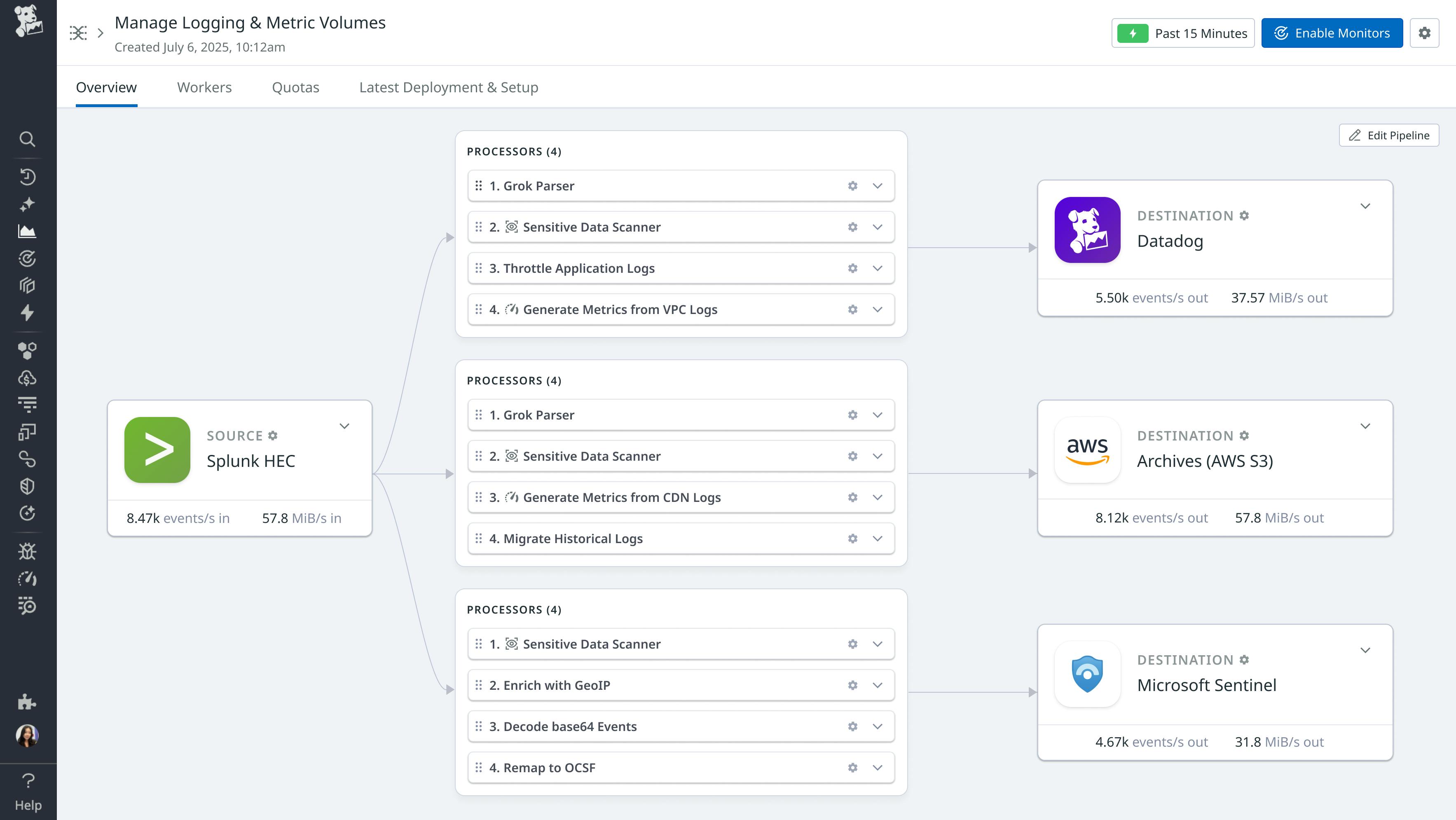Open the Service Map hexagons sidebar icon
Image resolution: width=1456 pixels, height=820 pixels.
click(x=28, y=349)
